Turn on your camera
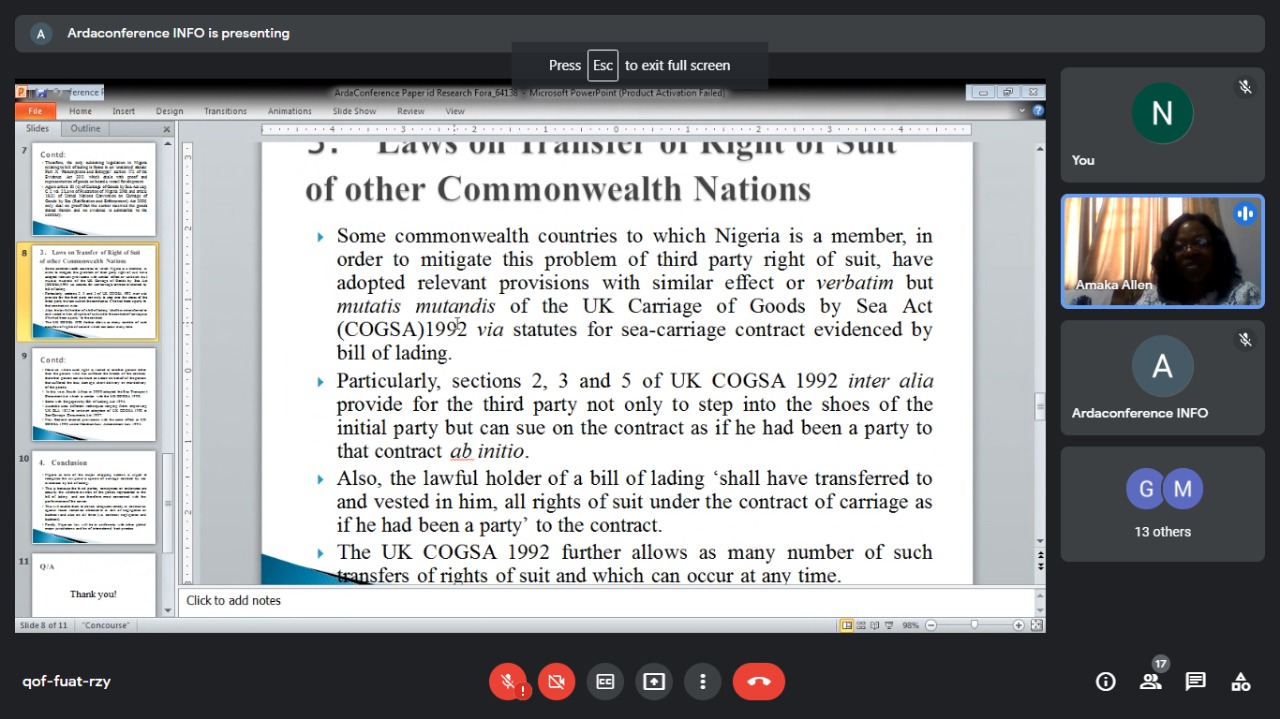 tap(556, 681)
